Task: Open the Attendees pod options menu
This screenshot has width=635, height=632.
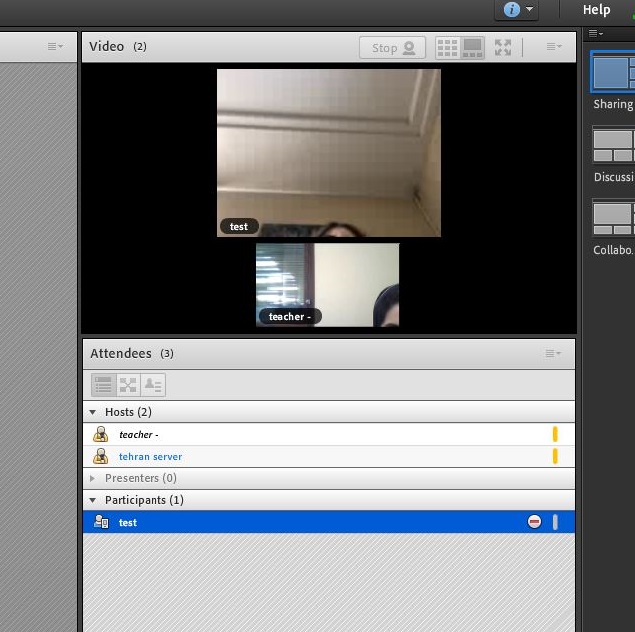Action: [x=553, y=354]
